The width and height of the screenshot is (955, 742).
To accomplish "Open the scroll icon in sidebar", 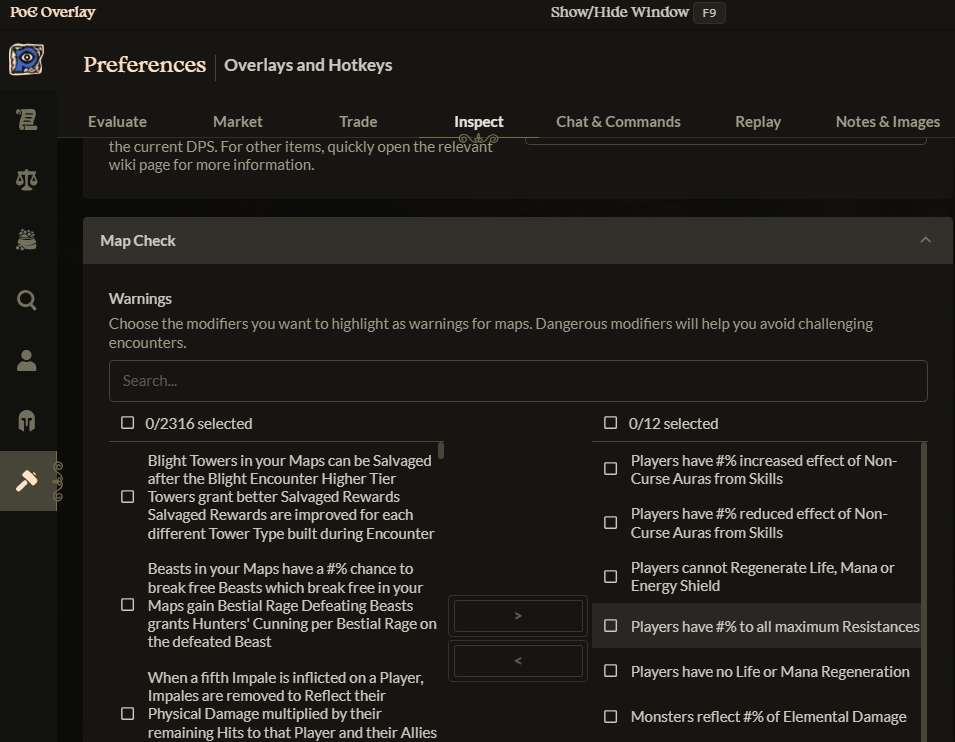I will tap(27, 120).
